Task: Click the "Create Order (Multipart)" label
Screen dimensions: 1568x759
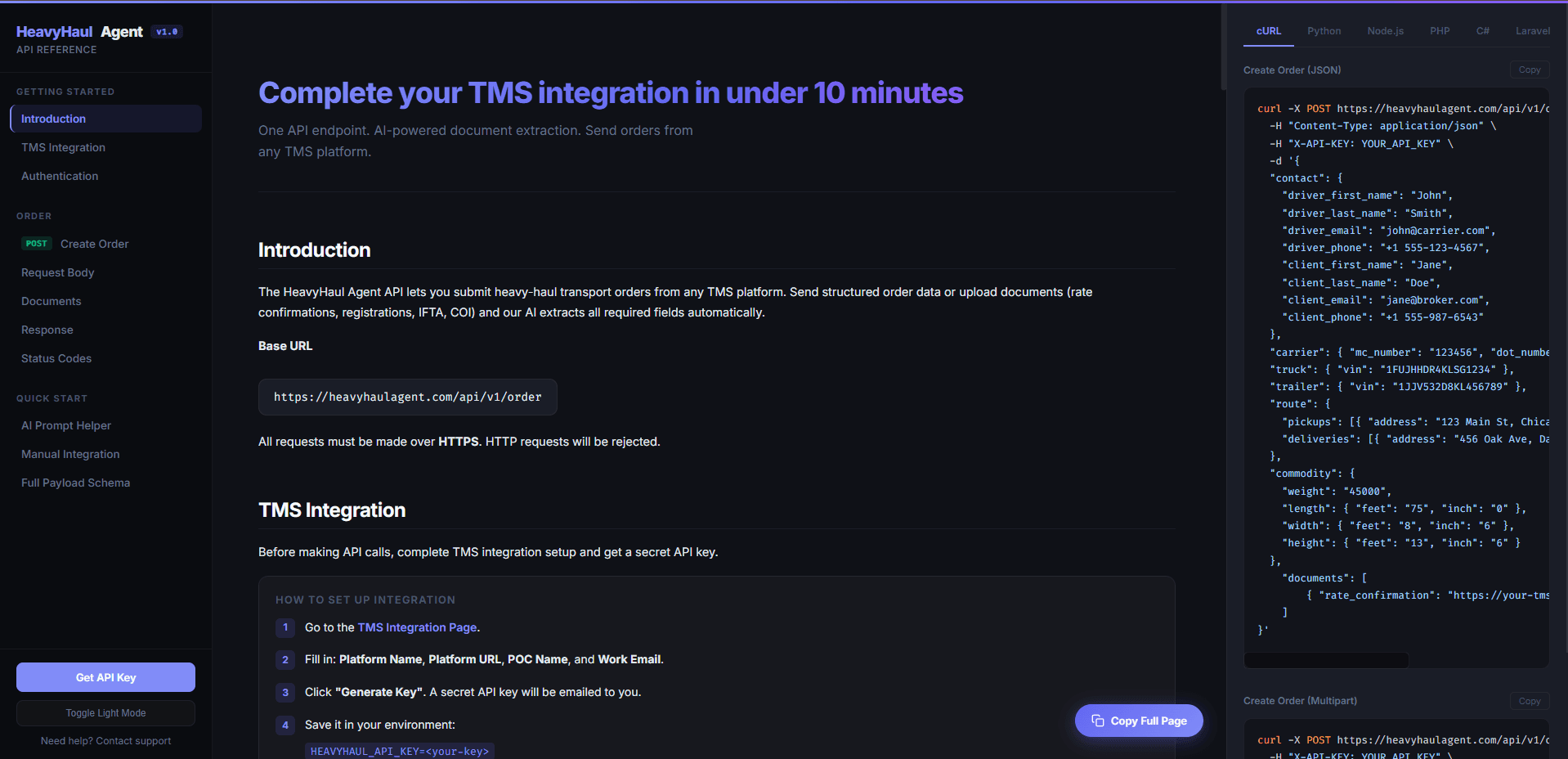Action: [x=1300, y=701]
